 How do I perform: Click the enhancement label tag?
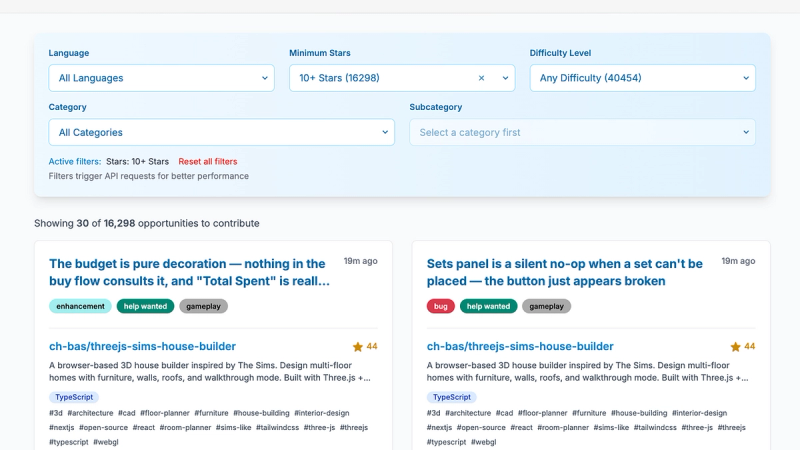[x=80, y=306]
